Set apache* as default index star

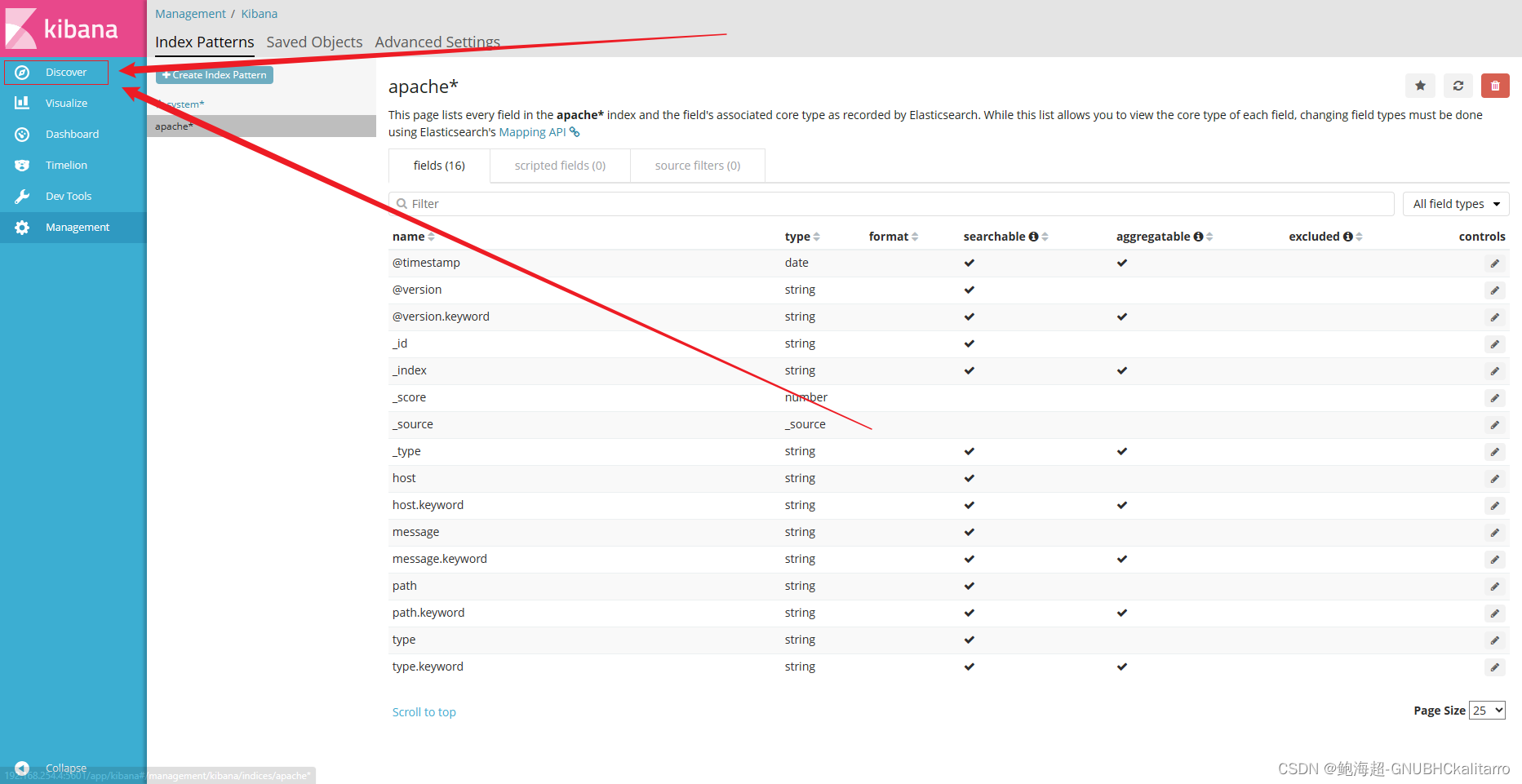(x=1420, y=86)
